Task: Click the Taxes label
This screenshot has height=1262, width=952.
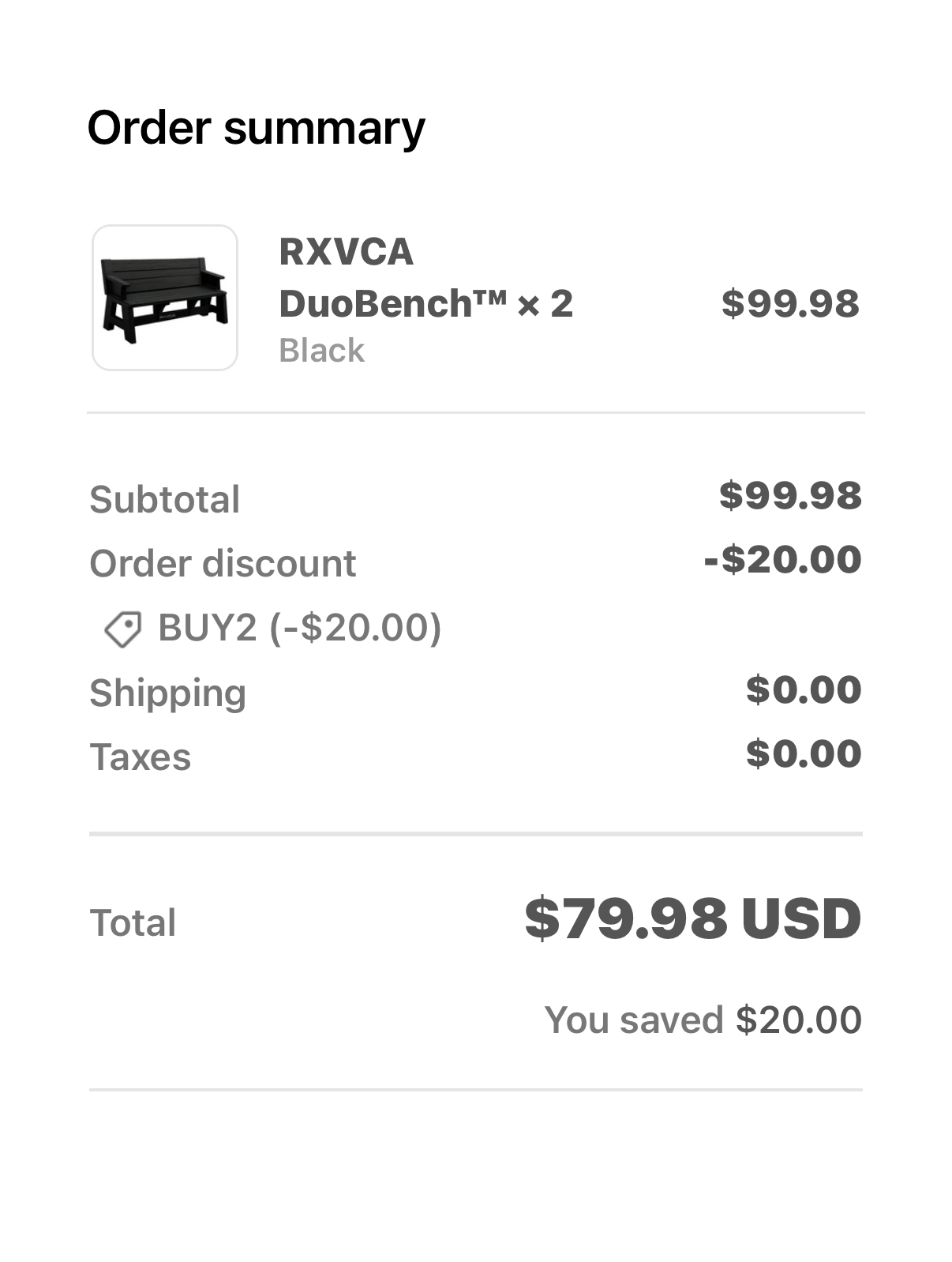Action: (x=140, y=757)
